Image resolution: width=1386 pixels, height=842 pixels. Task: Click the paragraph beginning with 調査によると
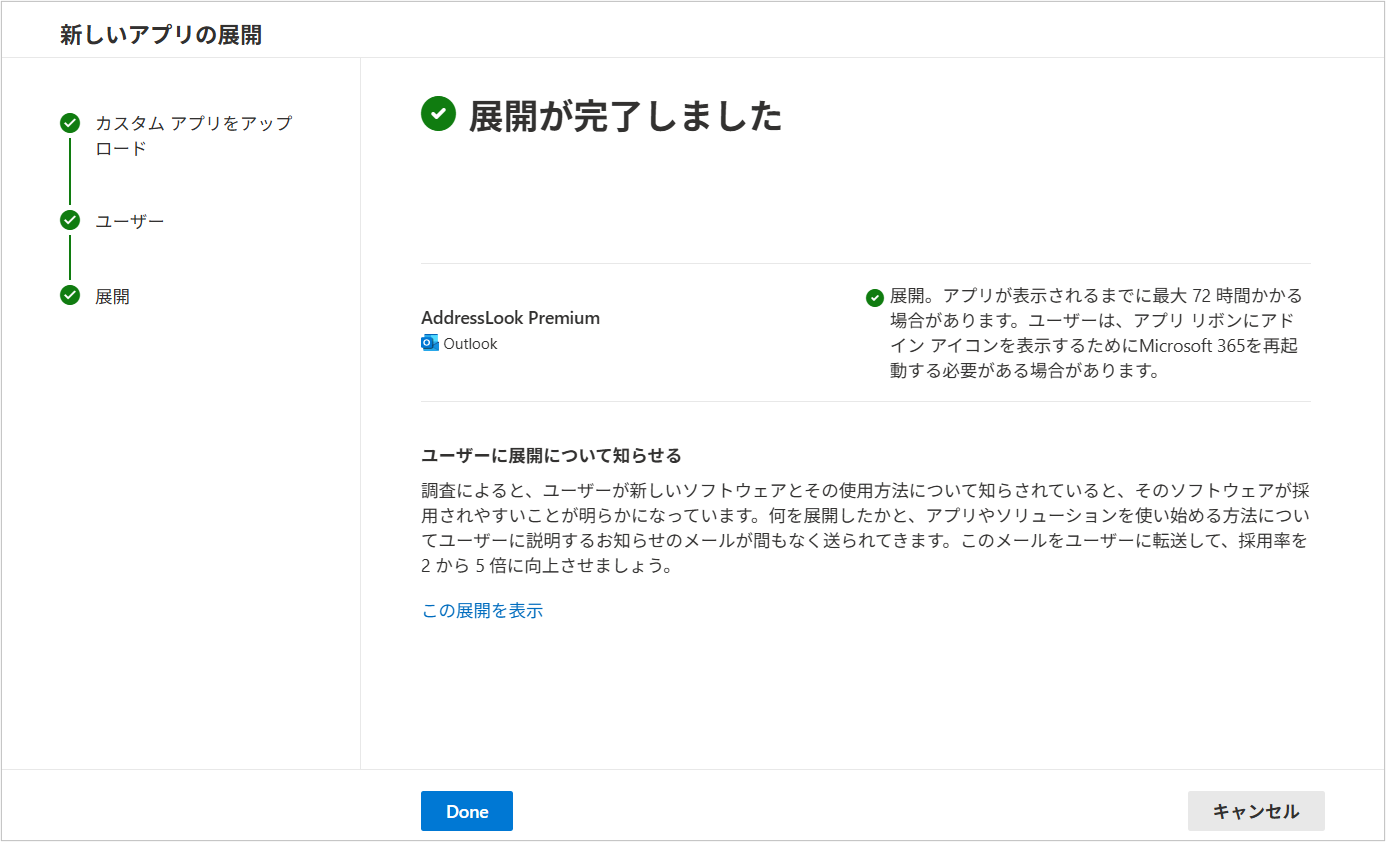click(x=865, y=528)
